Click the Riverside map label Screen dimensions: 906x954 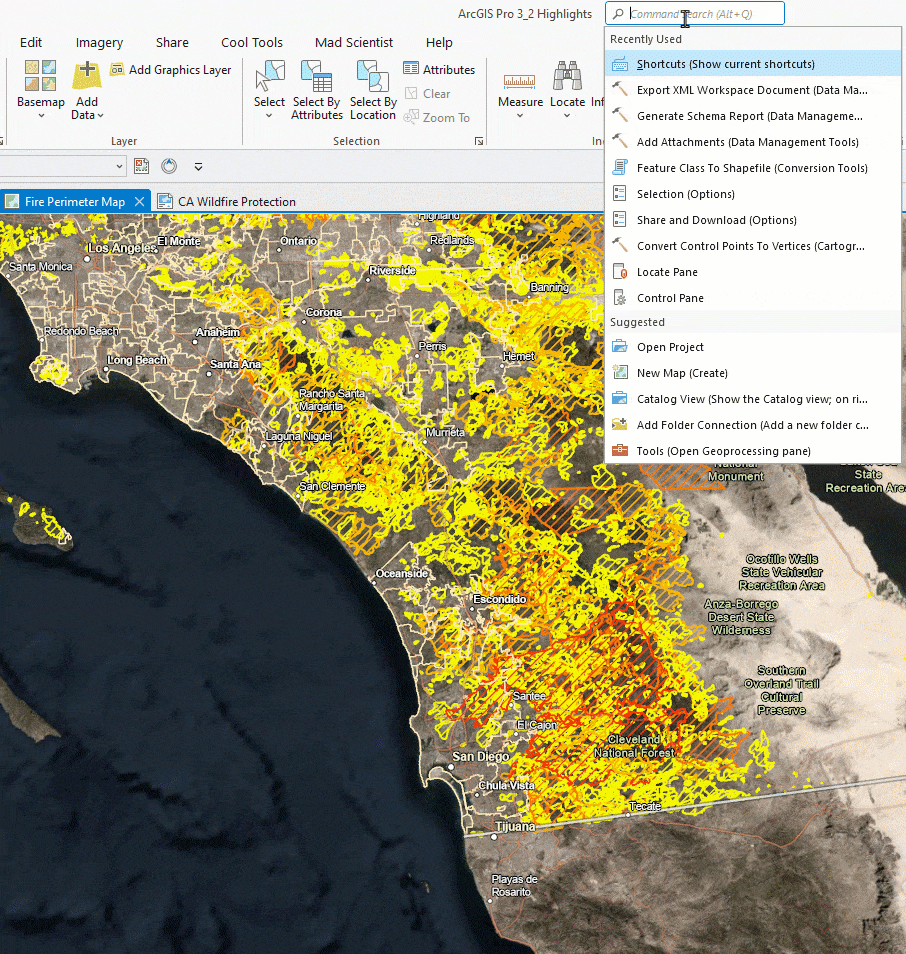[392, 270]
